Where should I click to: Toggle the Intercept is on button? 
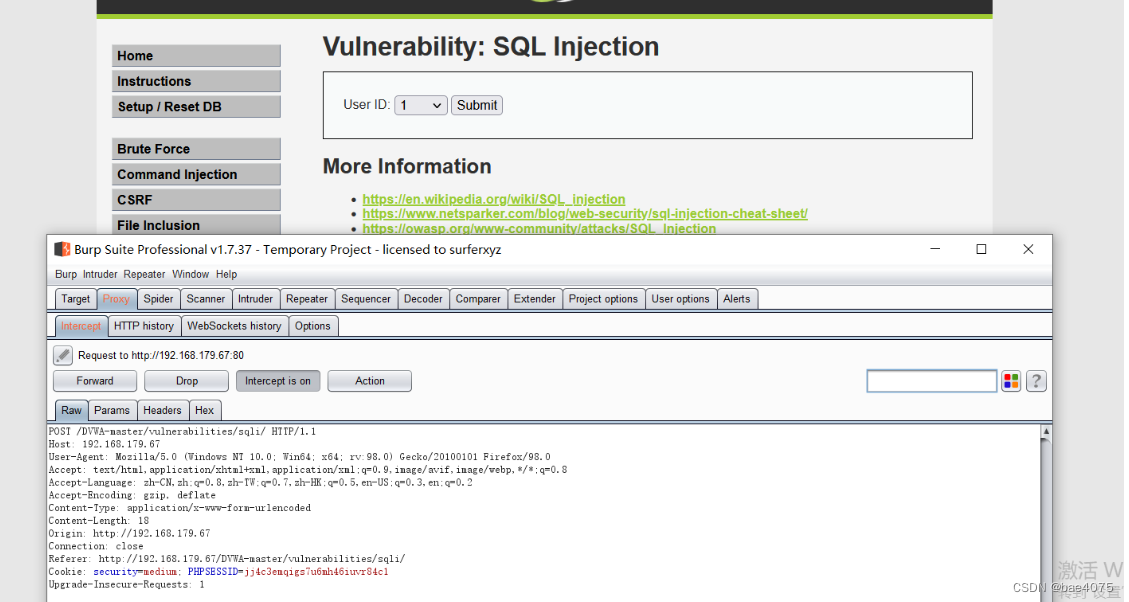coord(278,381)
